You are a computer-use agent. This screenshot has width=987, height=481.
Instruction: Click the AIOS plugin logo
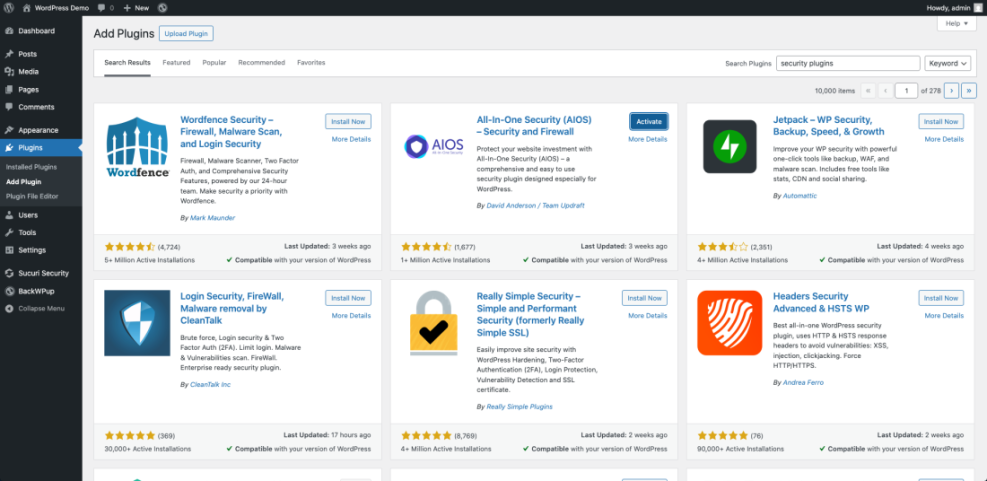click(434, 147)
